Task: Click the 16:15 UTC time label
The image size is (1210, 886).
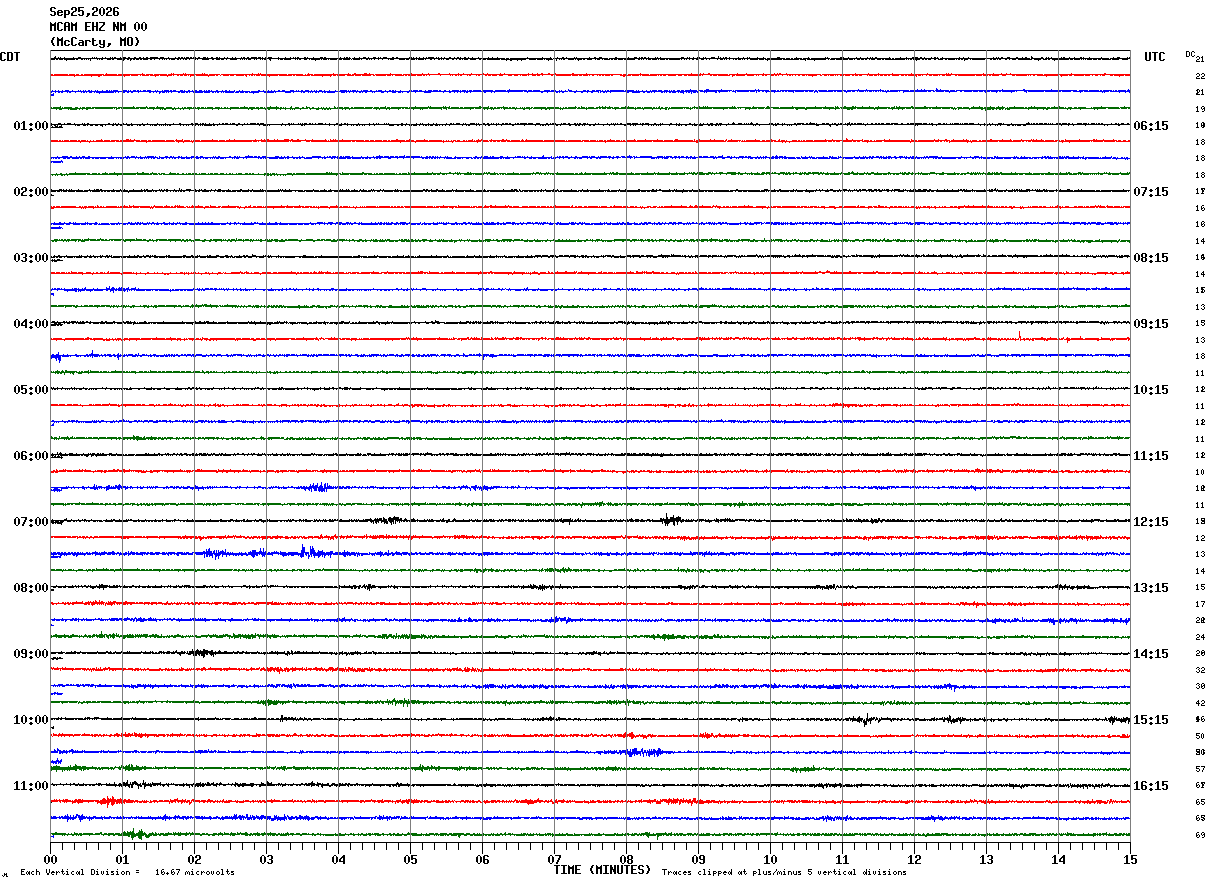Action: (x=1150, y=786)
